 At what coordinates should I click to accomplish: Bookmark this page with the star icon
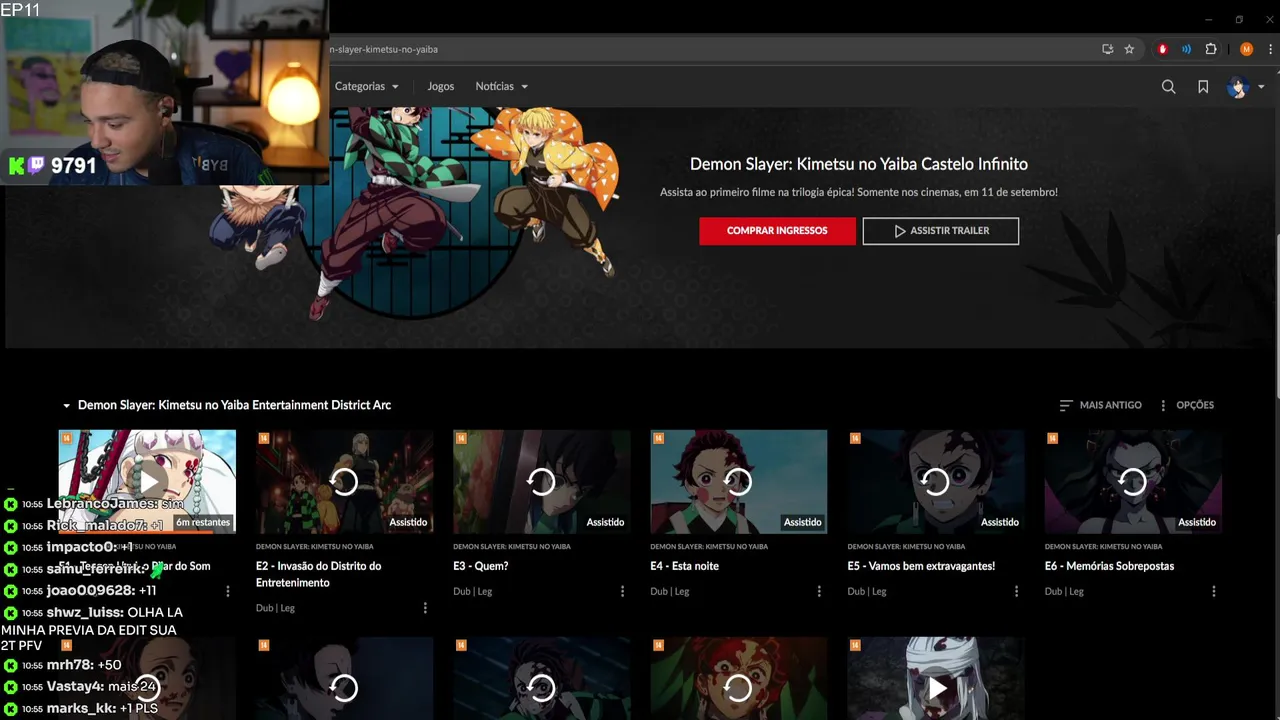[x=1129, y=49]
